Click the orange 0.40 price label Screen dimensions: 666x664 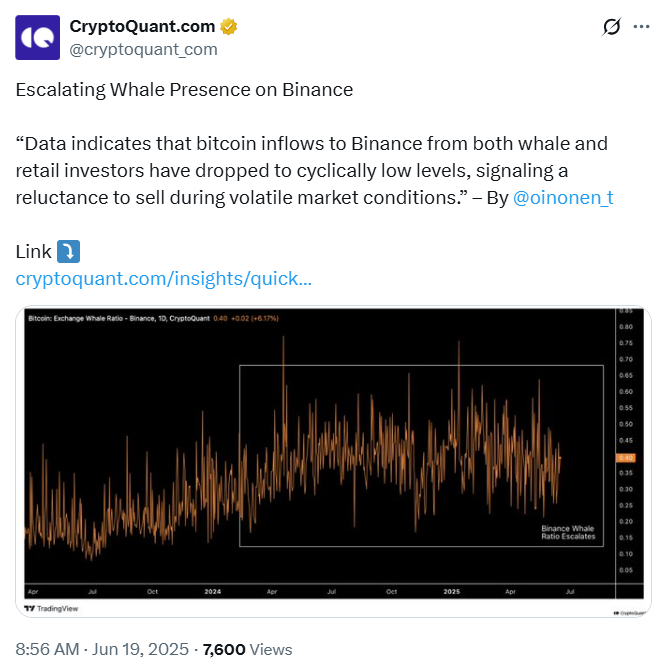626,458
